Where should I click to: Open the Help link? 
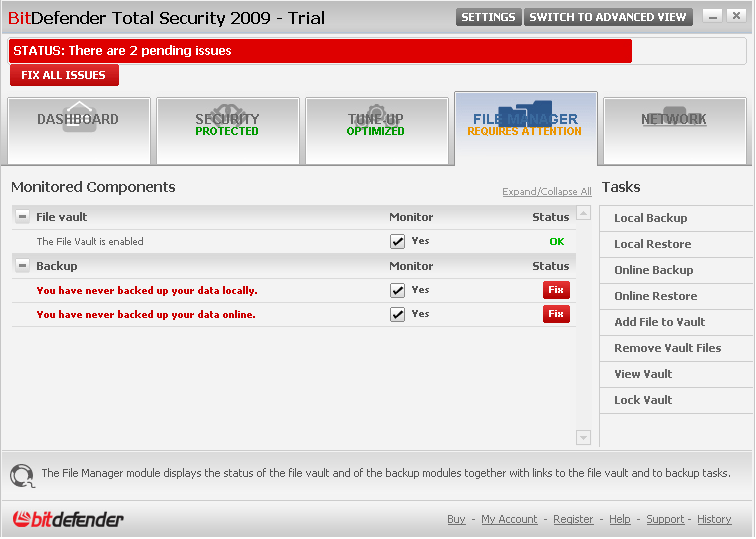620,519
